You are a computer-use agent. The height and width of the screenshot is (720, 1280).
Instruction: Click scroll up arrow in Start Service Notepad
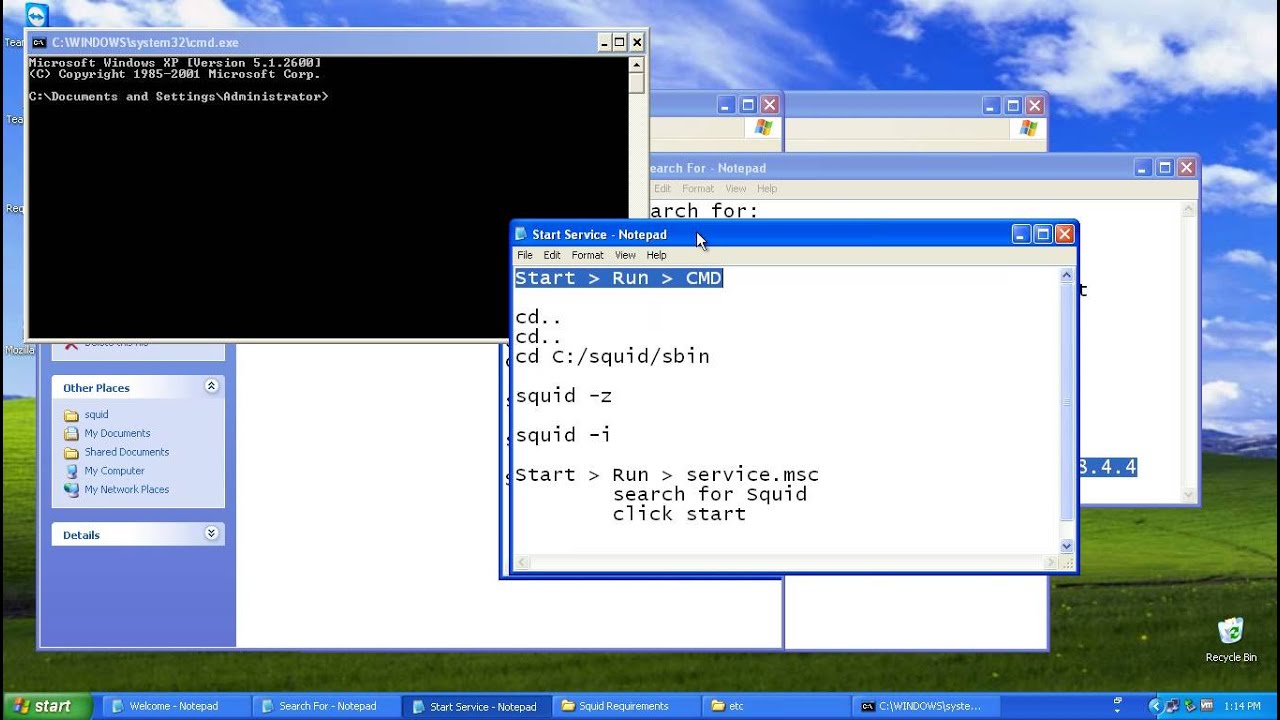[1066, 276]
